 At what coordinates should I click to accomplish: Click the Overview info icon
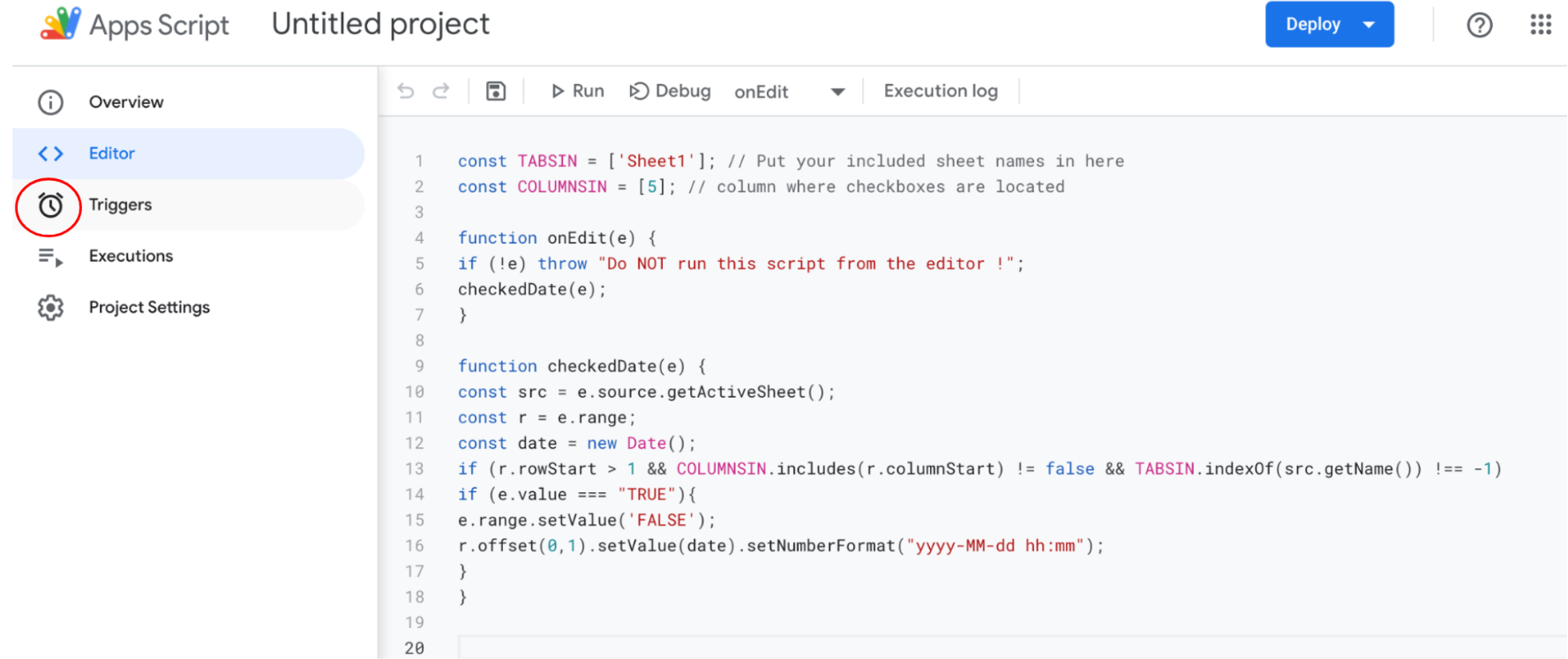coord(50,102)
